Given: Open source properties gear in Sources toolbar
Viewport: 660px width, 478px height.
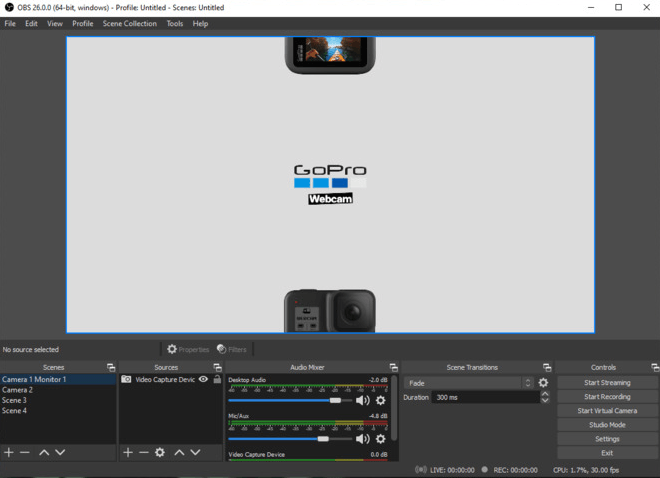Looking at the screenshot, I should coord(160,452).
